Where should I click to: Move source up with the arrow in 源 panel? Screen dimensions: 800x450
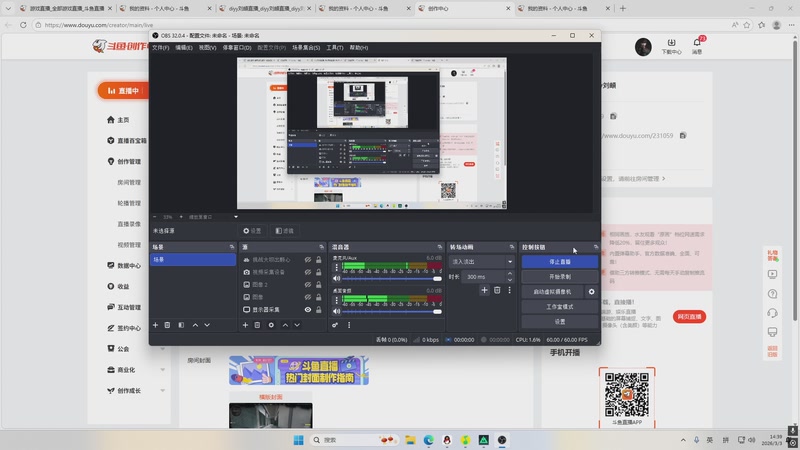pos(285,325)
